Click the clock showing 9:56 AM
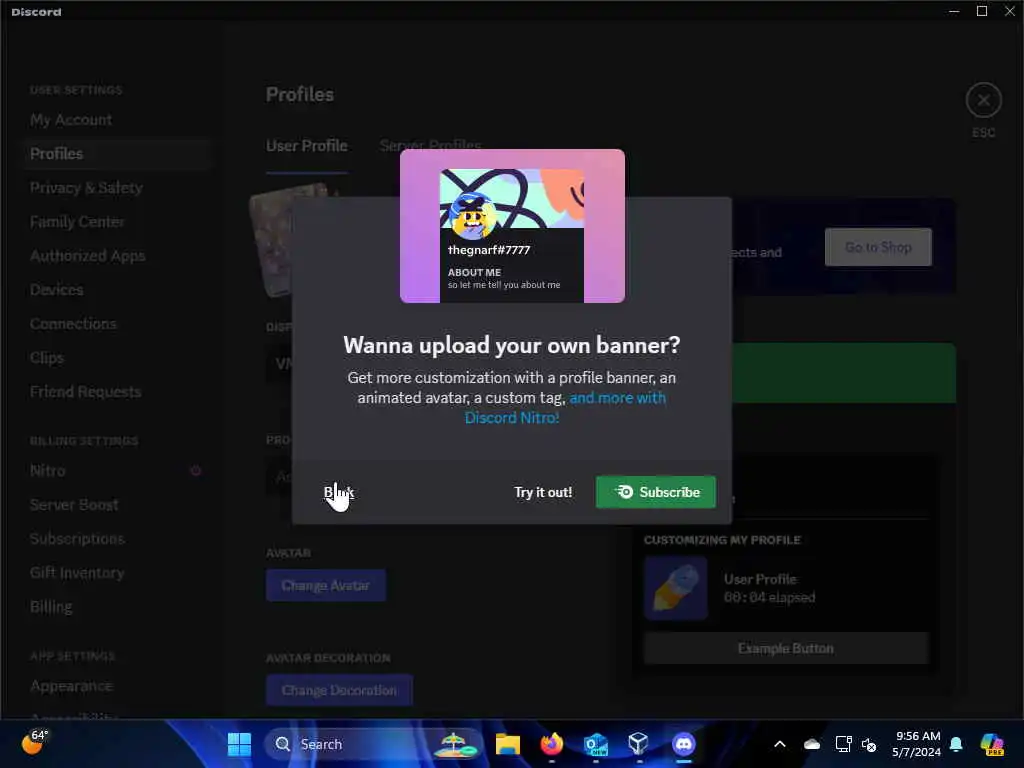This screenshot has height=768, width=1024. tap(916, 744)
